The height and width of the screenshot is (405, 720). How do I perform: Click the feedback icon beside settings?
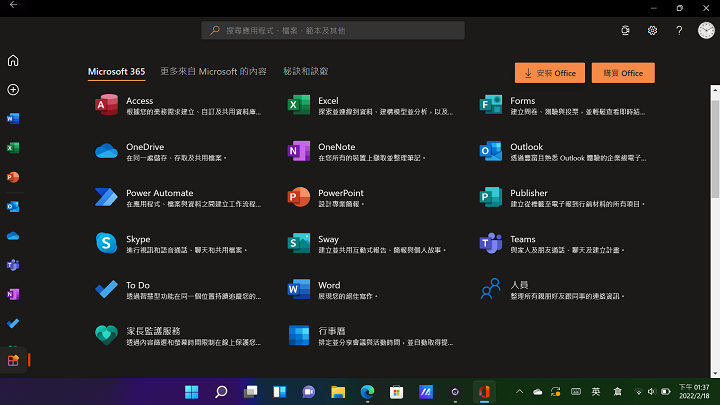(625, 30)
